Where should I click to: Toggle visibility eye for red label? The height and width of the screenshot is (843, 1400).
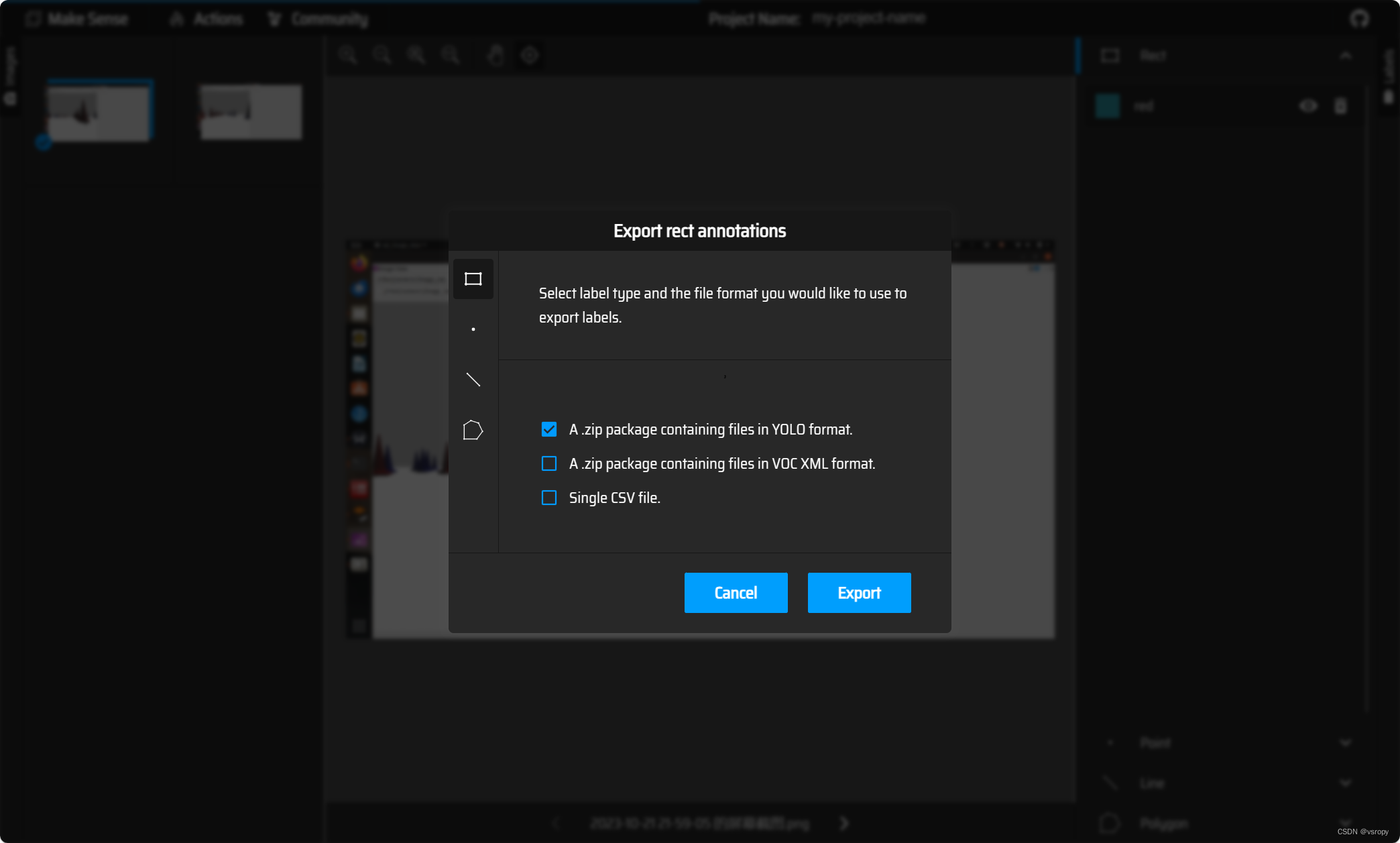[1308, 106]
